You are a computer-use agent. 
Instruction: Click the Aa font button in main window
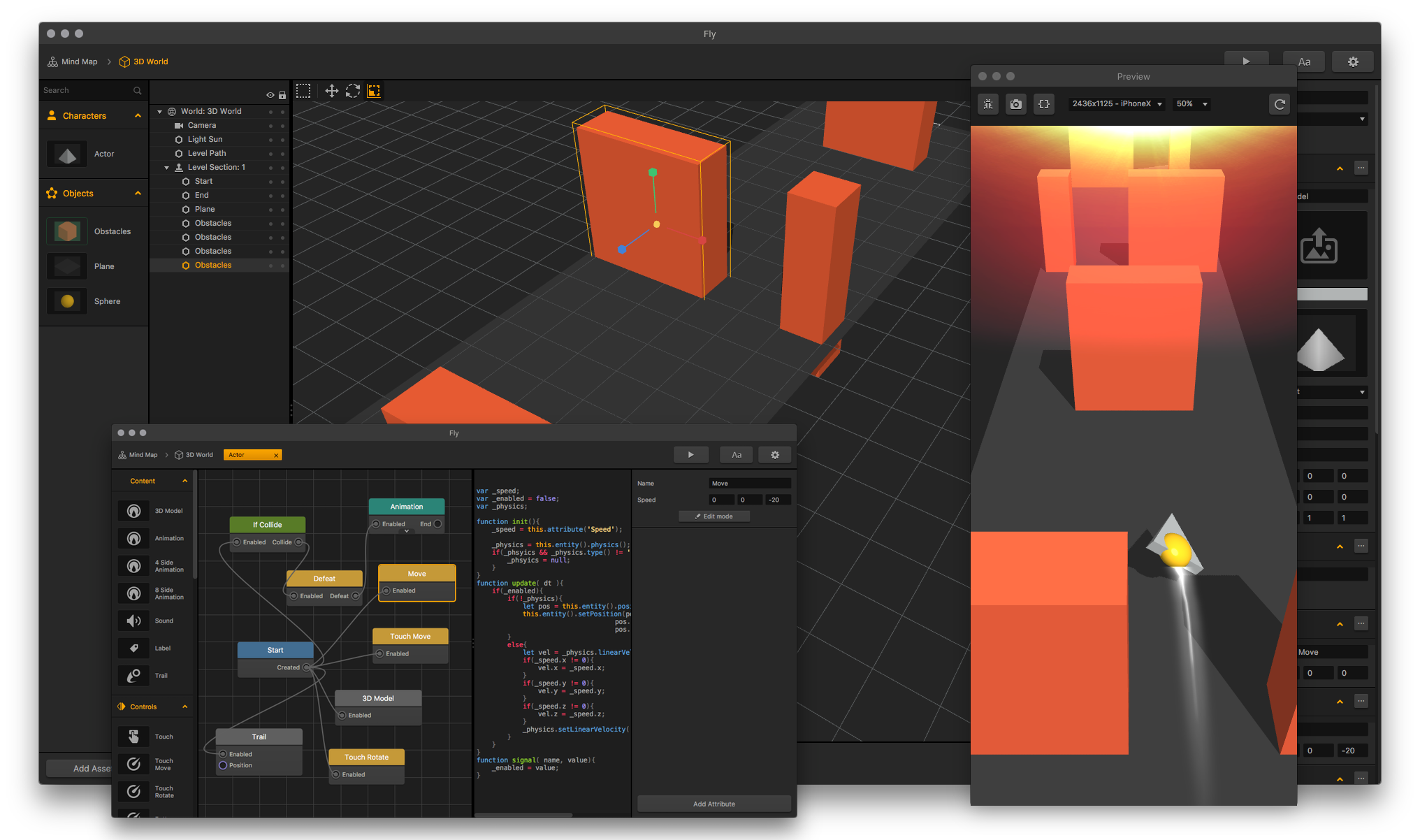1304,61
